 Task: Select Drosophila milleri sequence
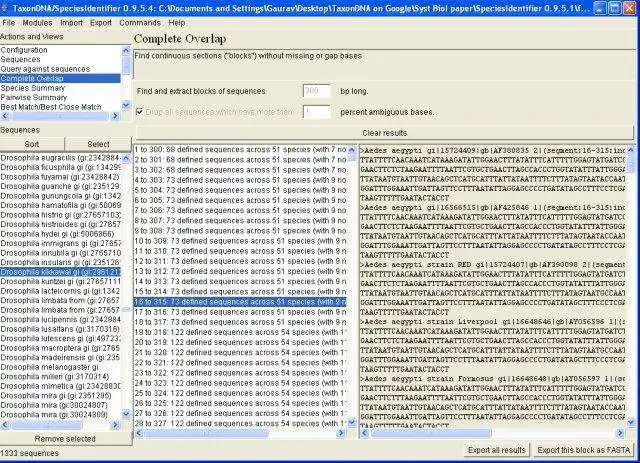60,376
